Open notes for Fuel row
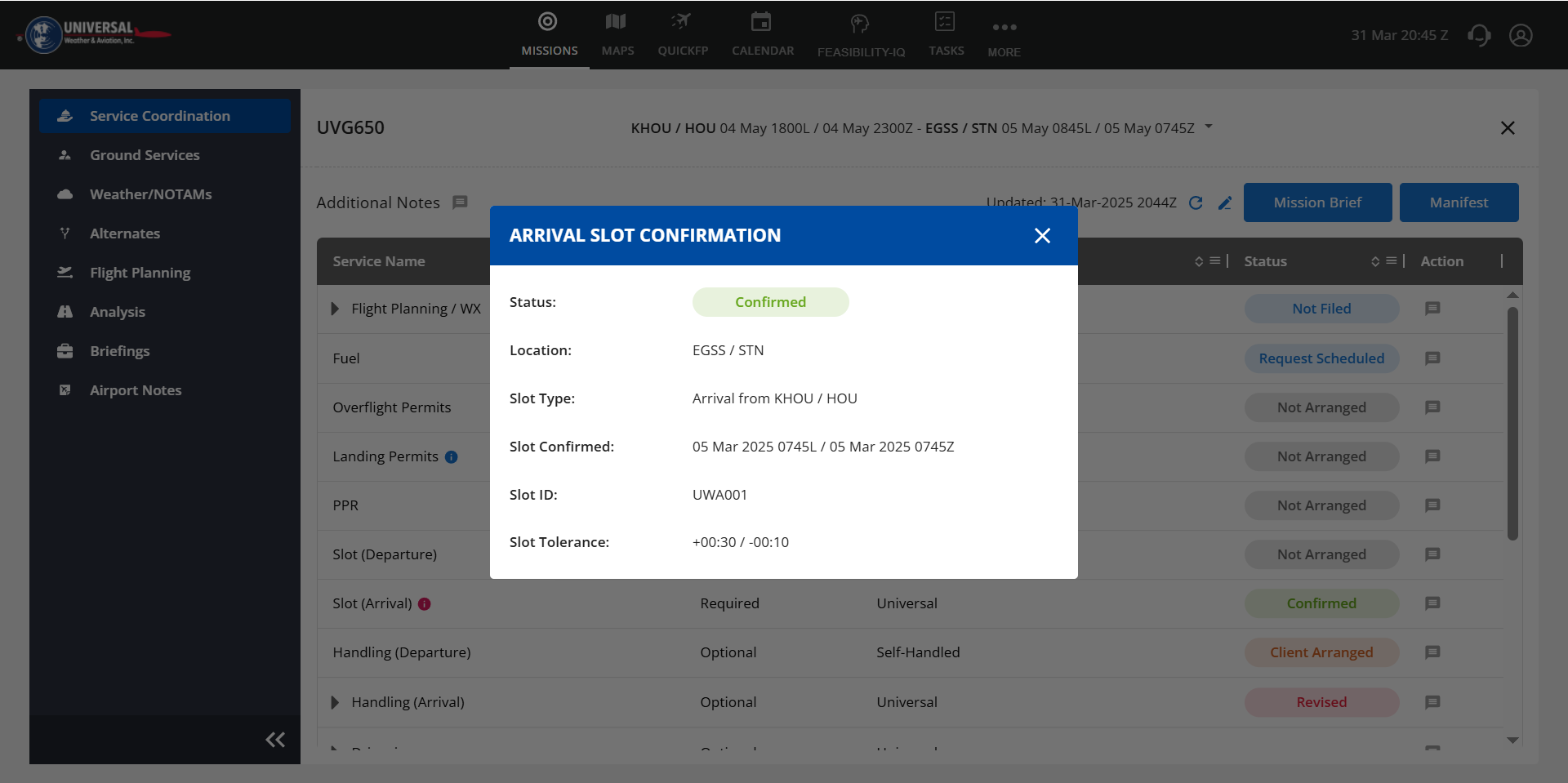Image resolution: width=1568 pixels, height=783 pixels. tap(1432, 358)
